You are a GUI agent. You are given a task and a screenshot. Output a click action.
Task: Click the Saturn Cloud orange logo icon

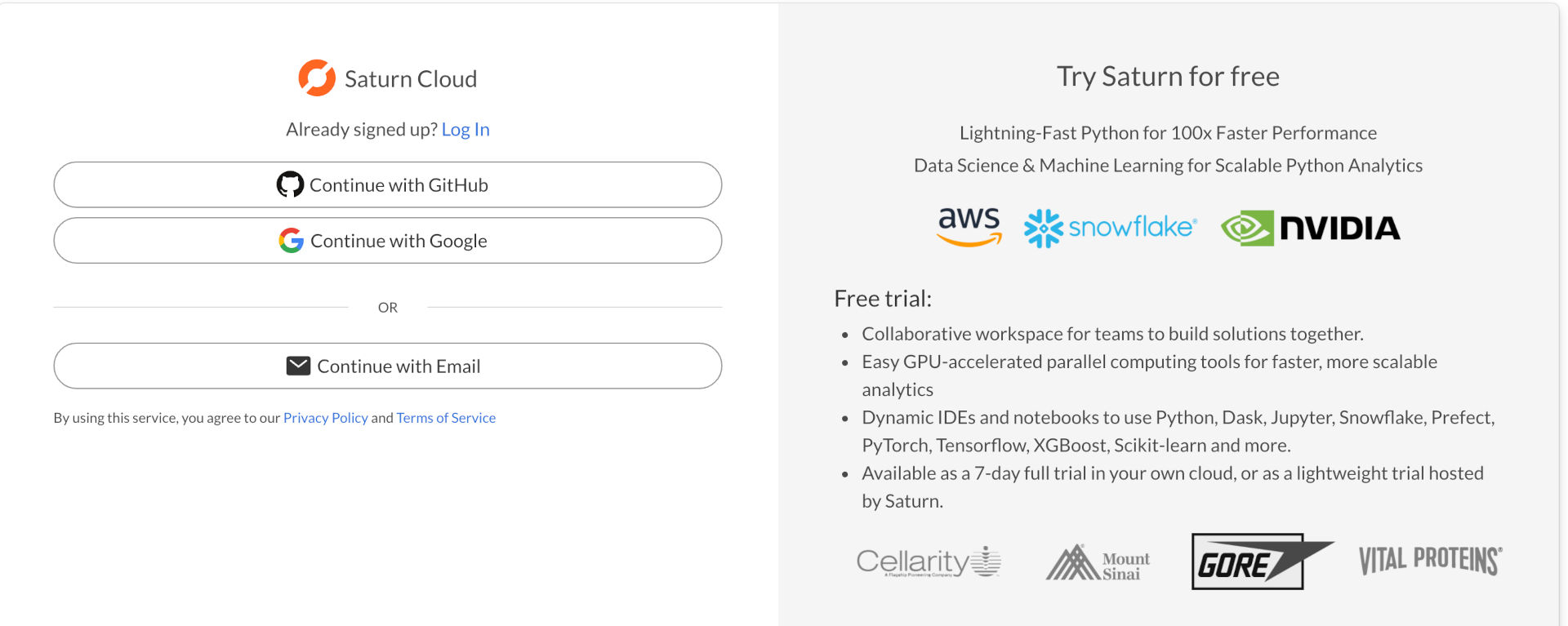pos(317,78)
